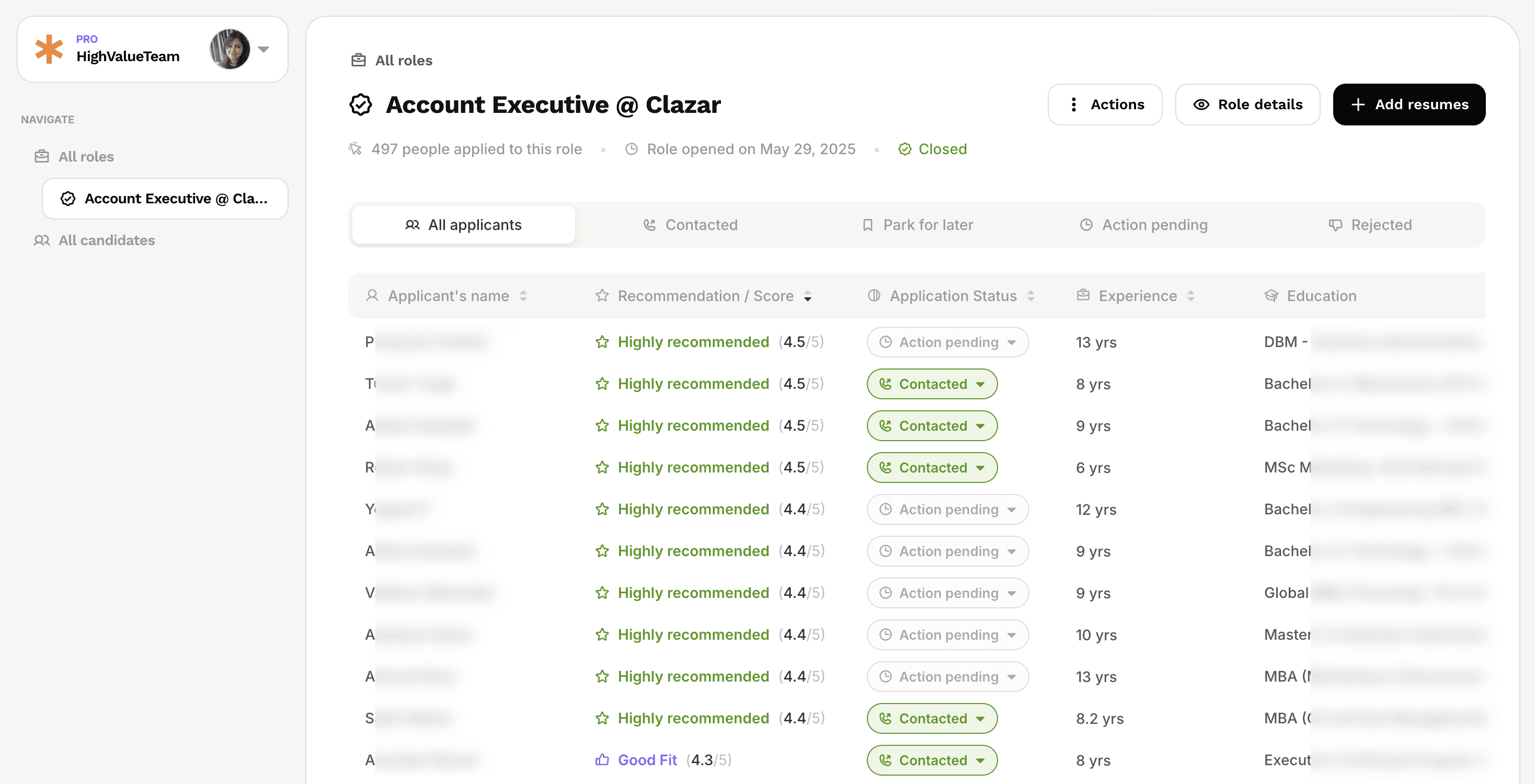This screenshot has height=784, width=1535.
Task: Open Action pending dropdown for the 13 yrs MBA applicant
Action: pos(947,676)
